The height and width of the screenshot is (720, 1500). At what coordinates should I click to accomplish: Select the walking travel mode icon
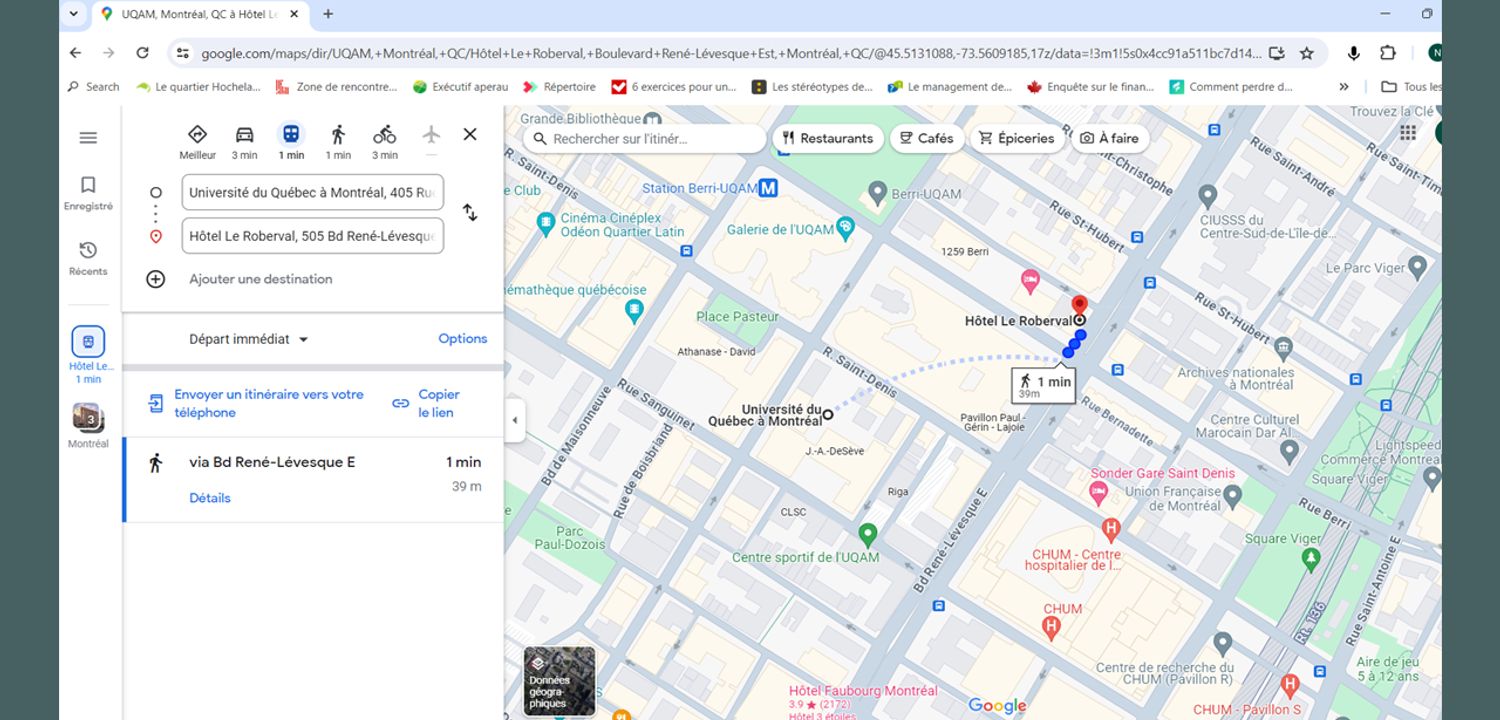338,135
